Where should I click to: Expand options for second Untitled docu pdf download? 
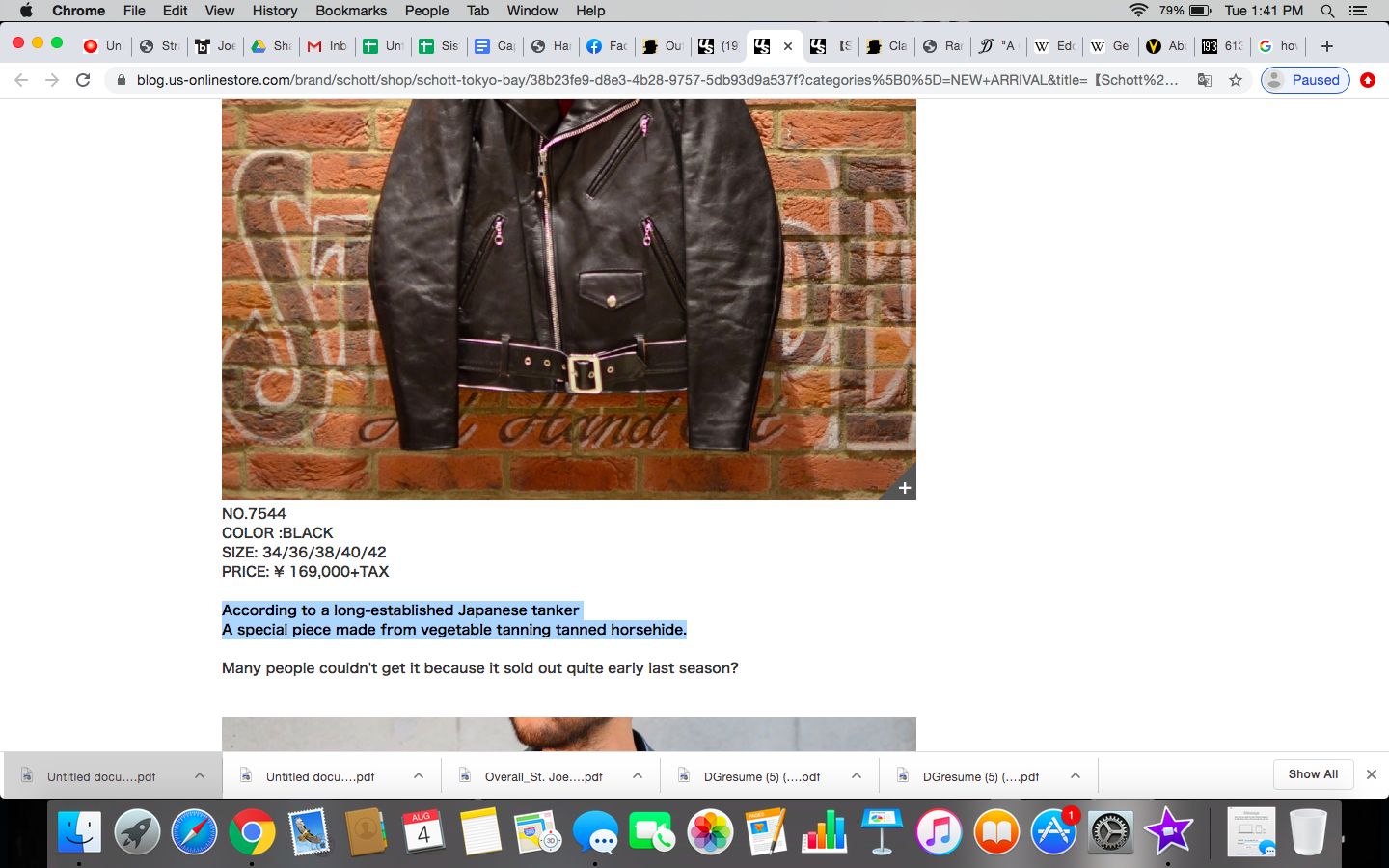pyautogui.click(x=419, y=775)
